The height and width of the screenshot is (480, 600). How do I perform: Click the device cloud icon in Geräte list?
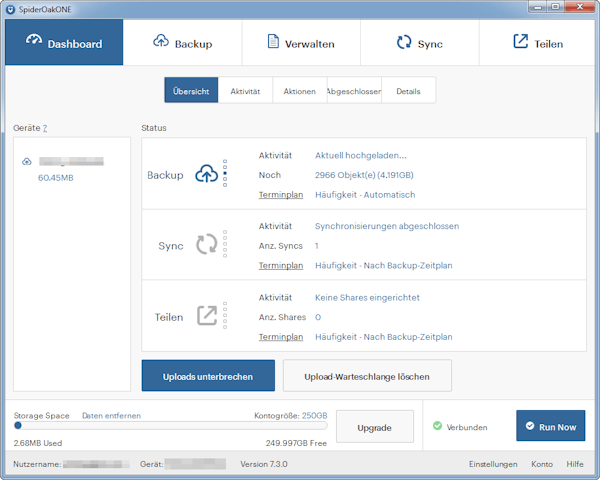click(x=26, y=162)
